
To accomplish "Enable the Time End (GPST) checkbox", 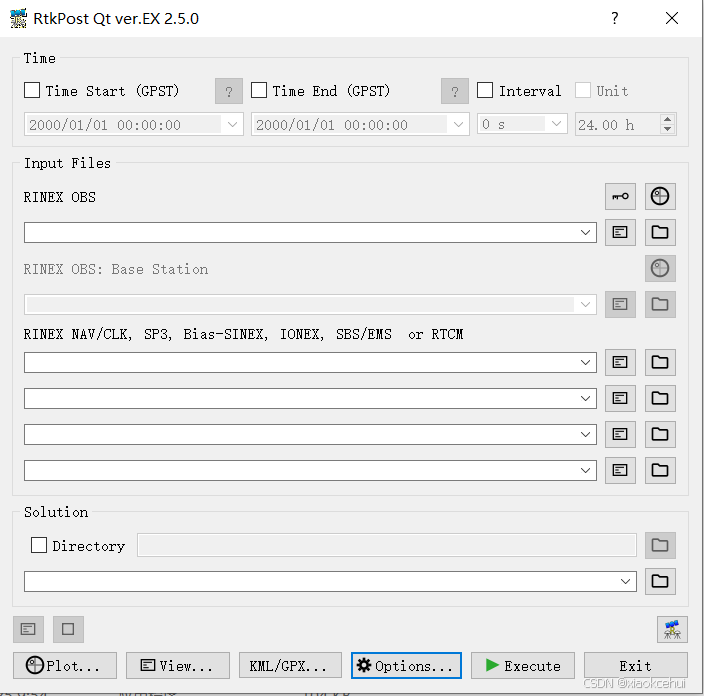I will (259, 90).
